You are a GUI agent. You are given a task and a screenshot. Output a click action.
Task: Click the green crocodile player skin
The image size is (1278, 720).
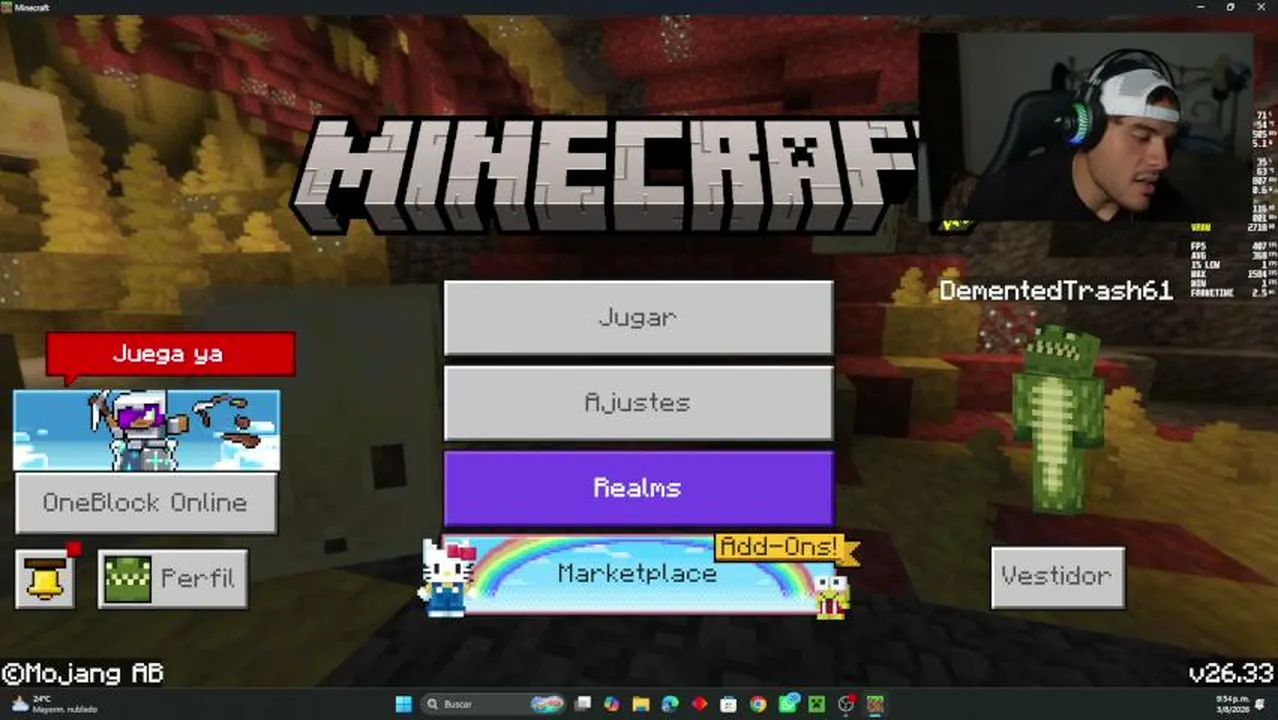click(x=1058, y=420)
